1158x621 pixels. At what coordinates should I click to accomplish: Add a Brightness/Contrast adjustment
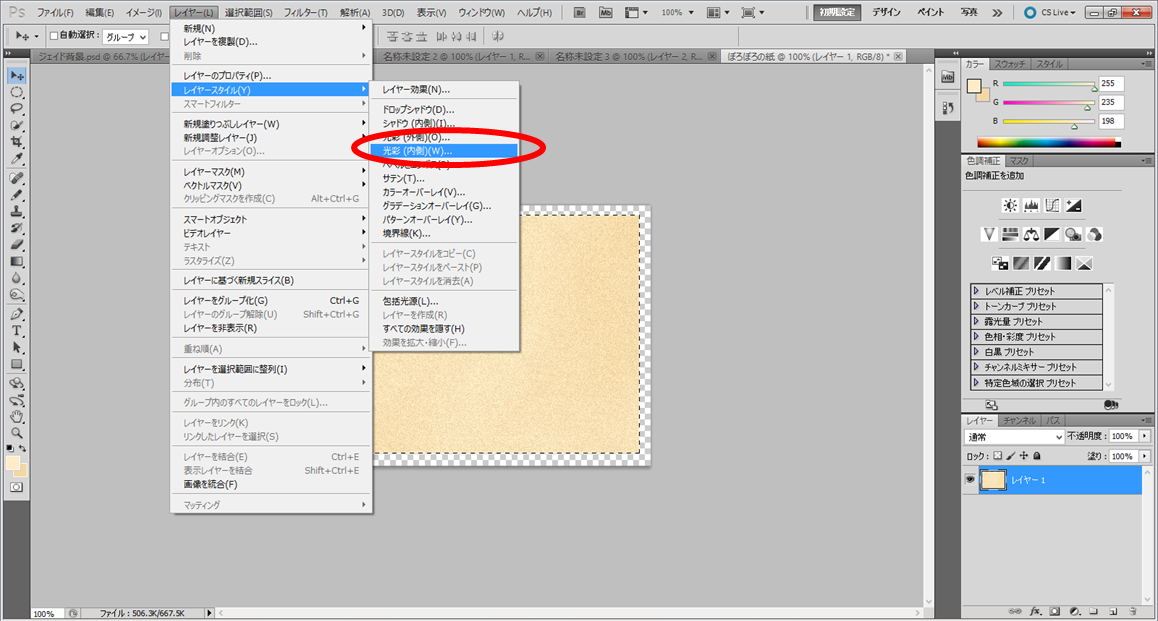coord(1010,206)
